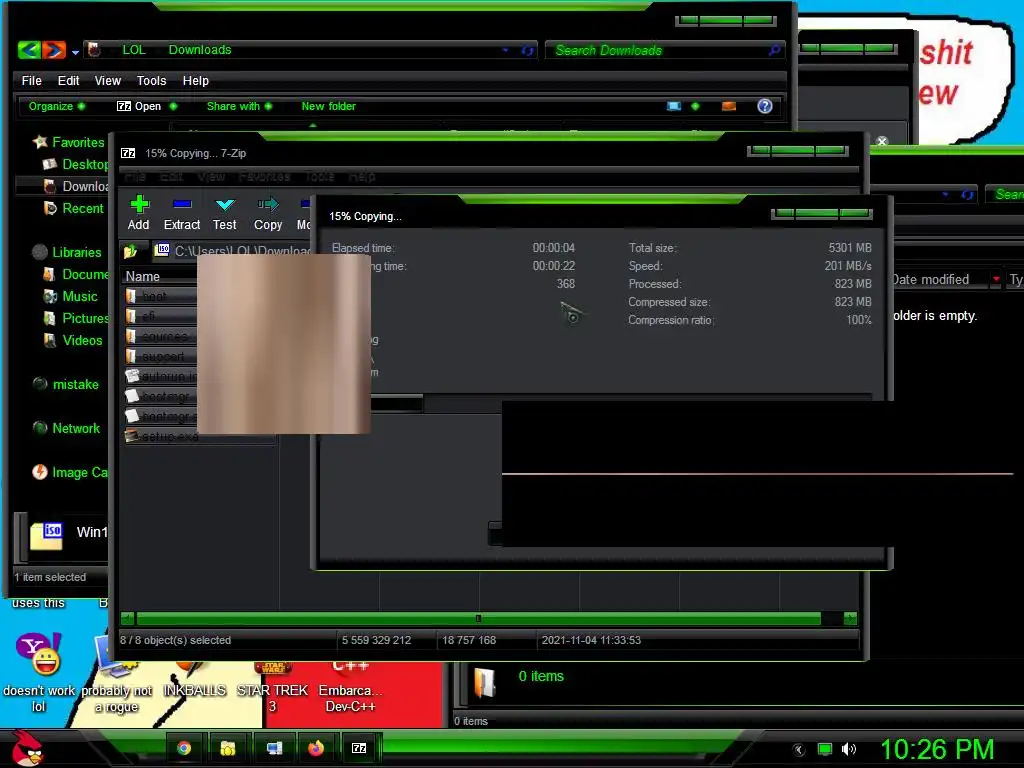Expand the Share with dropdown
Image resolution: width=1024 pixels, height=768 pixels.
click(239, 106)
